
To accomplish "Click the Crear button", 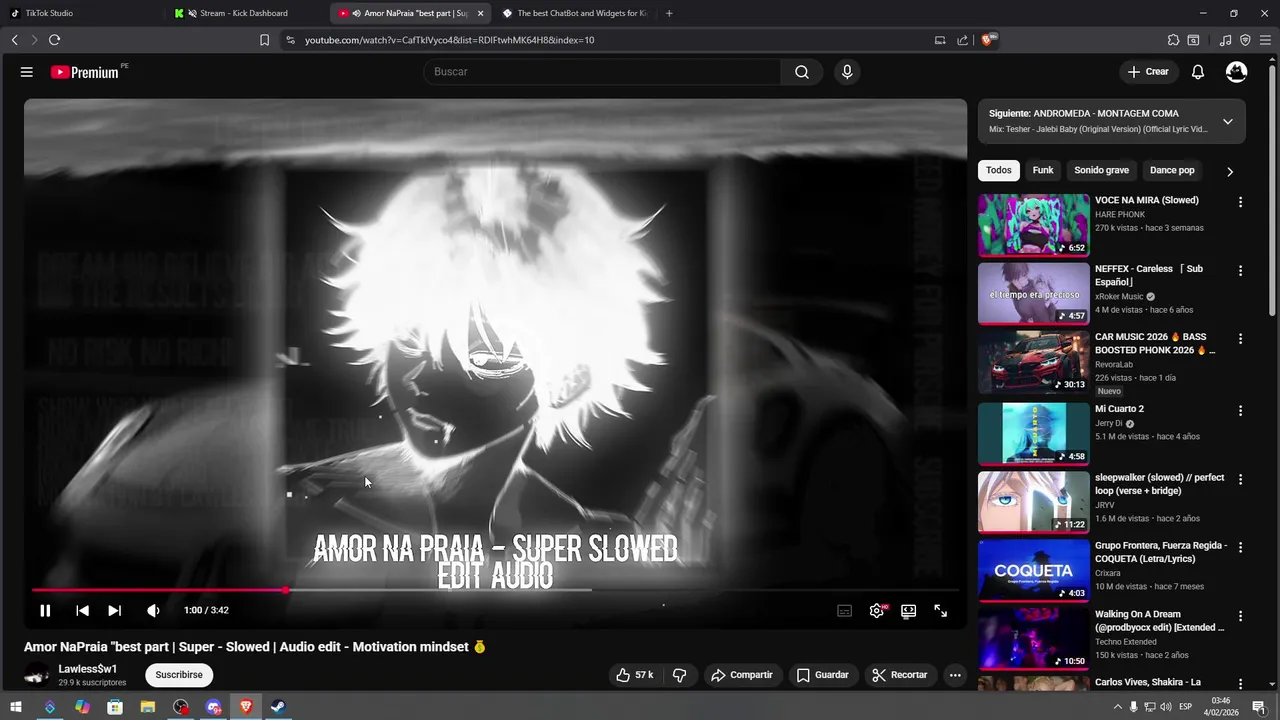I will pos(1148,72).
